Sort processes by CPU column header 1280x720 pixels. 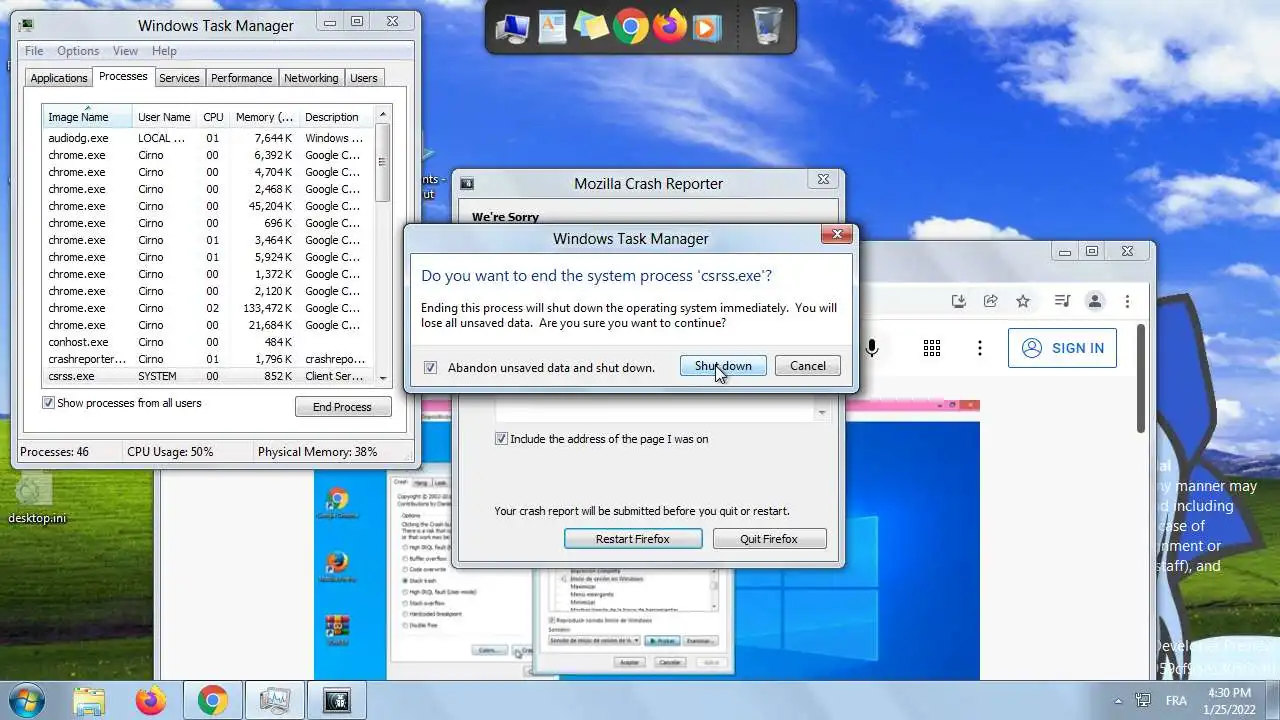click(213, 117)
